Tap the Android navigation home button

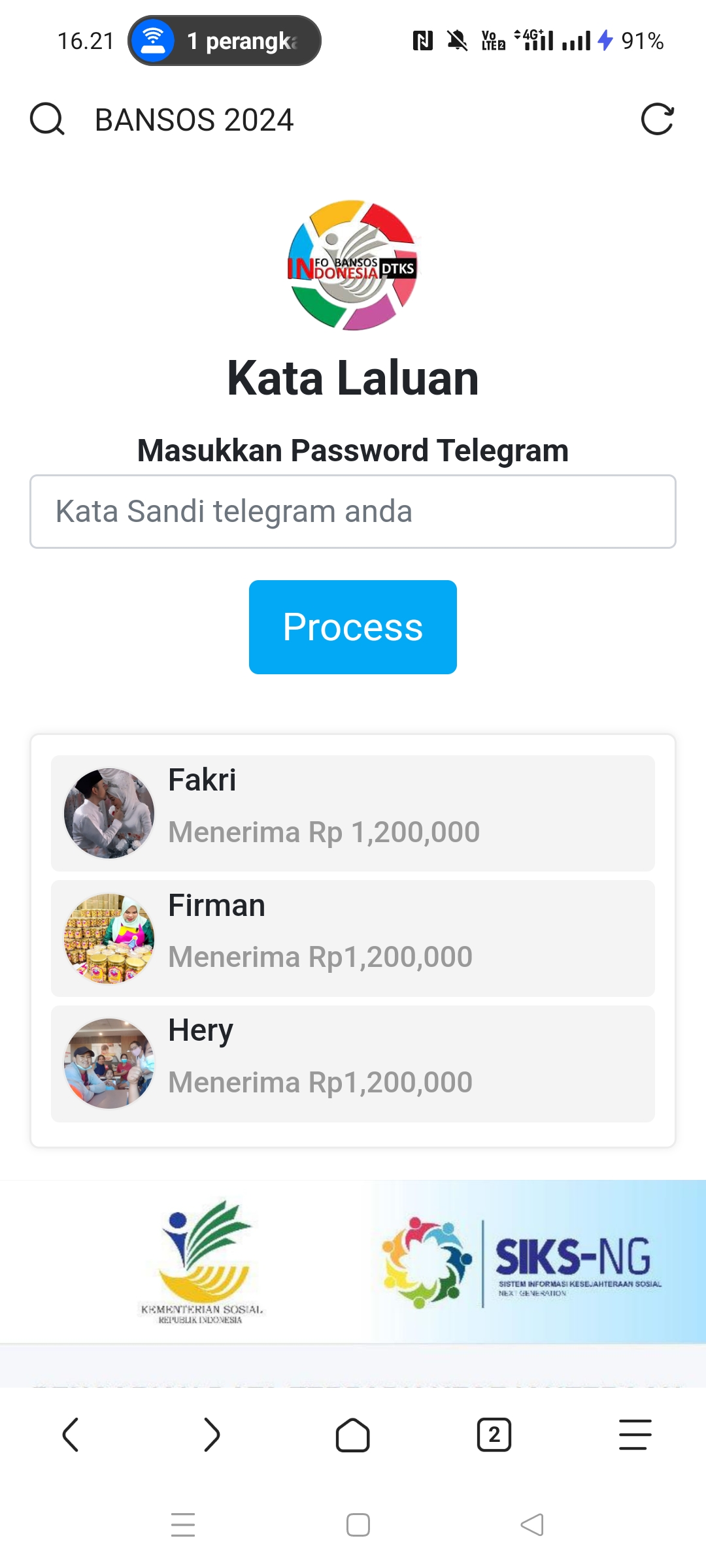pos(357,1525)
